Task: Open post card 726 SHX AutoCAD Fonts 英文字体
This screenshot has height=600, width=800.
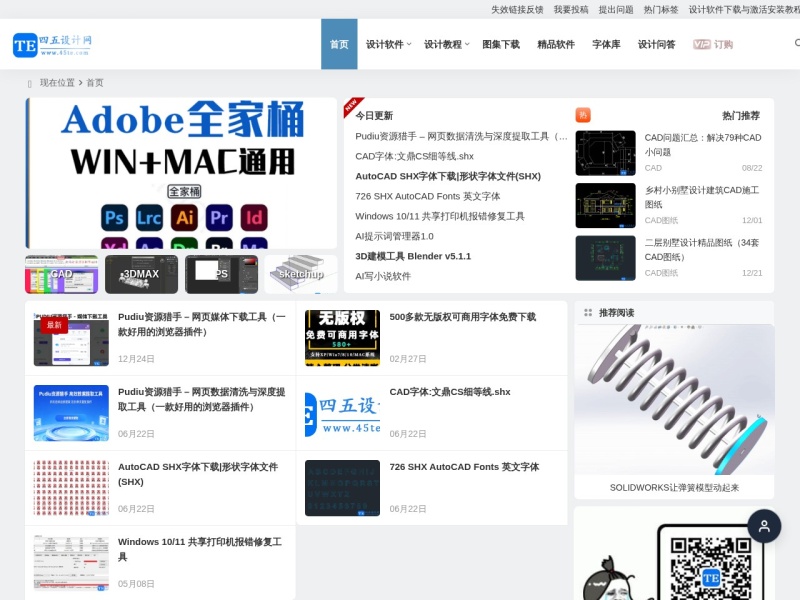Action: tap(464, 467)
